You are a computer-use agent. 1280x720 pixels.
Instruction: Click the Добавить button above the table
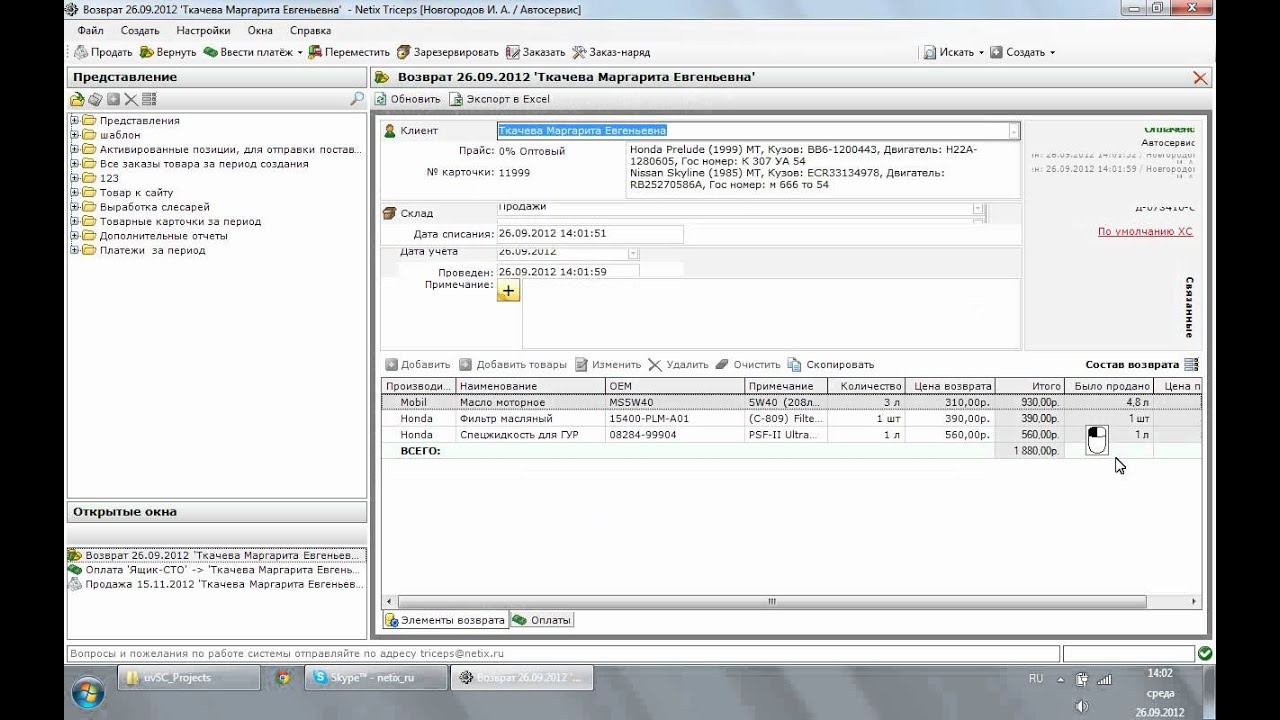[418, 365]
